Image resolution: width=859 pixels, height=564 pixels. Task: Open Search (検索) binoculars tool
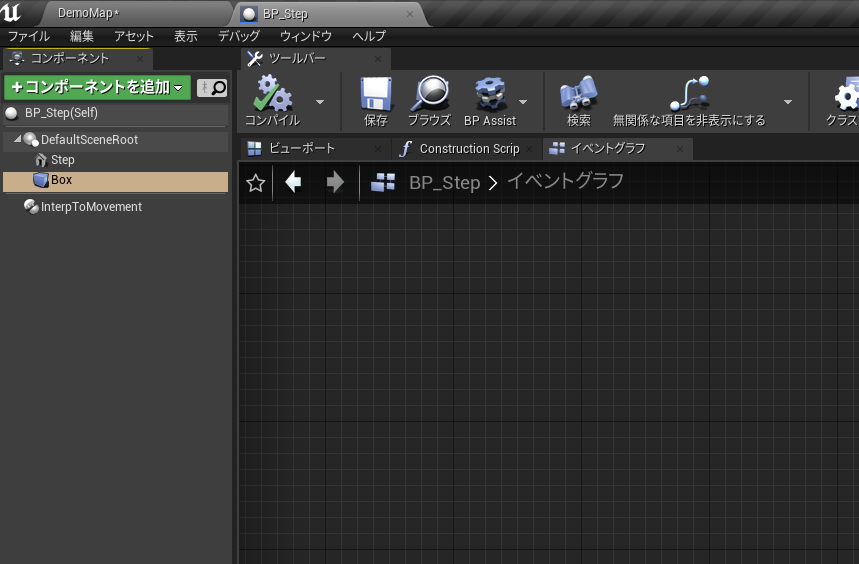[579, 93]
